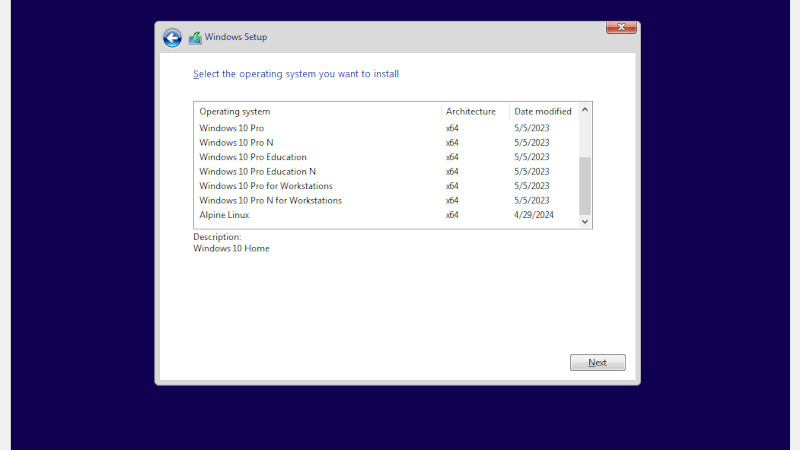
Task: Sort by Operating system column header
Action: [x=317, y=111]
